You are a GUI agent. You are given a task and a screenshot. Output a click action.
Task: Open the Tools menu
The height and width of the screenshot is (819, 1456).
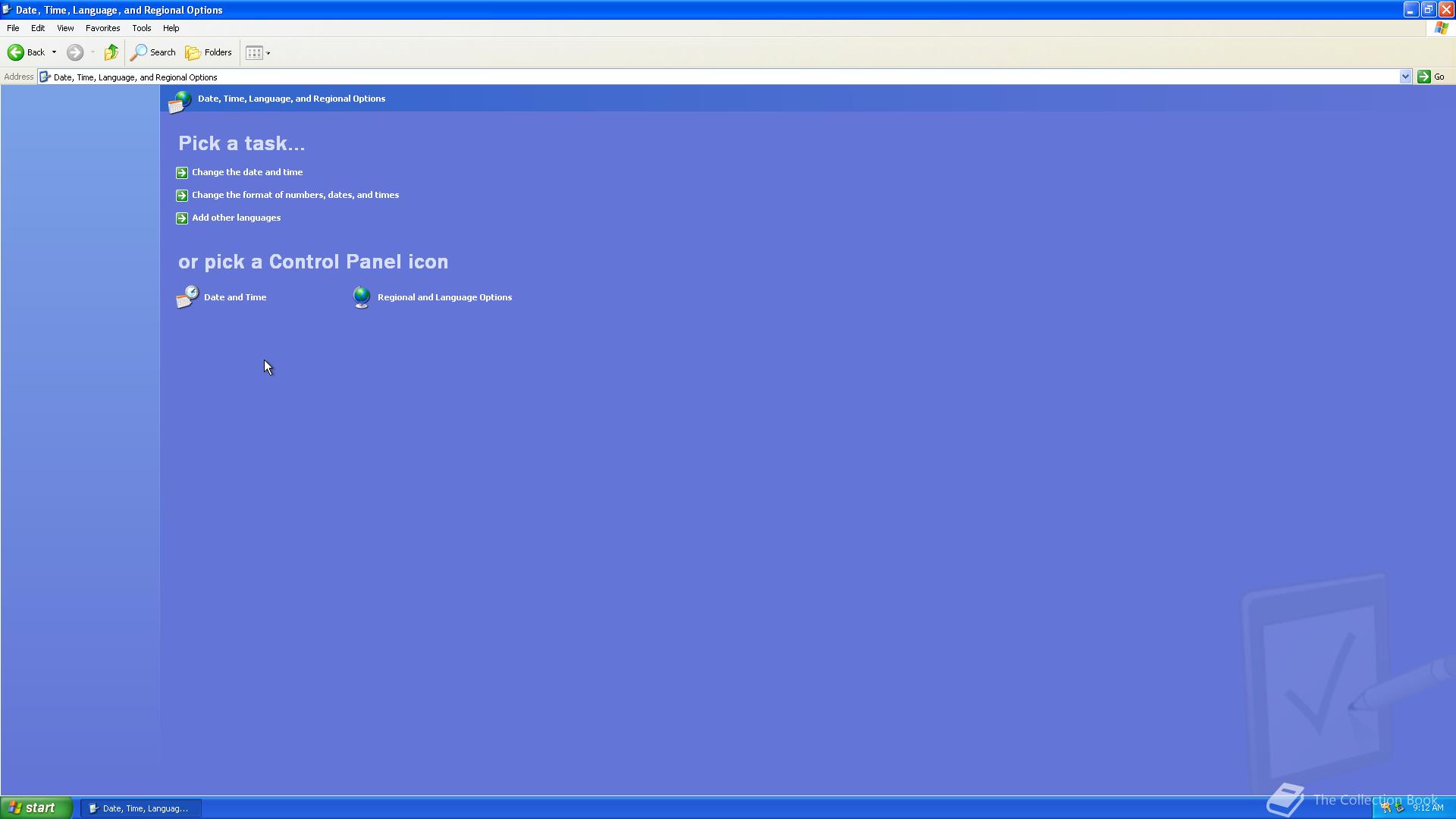141,28
